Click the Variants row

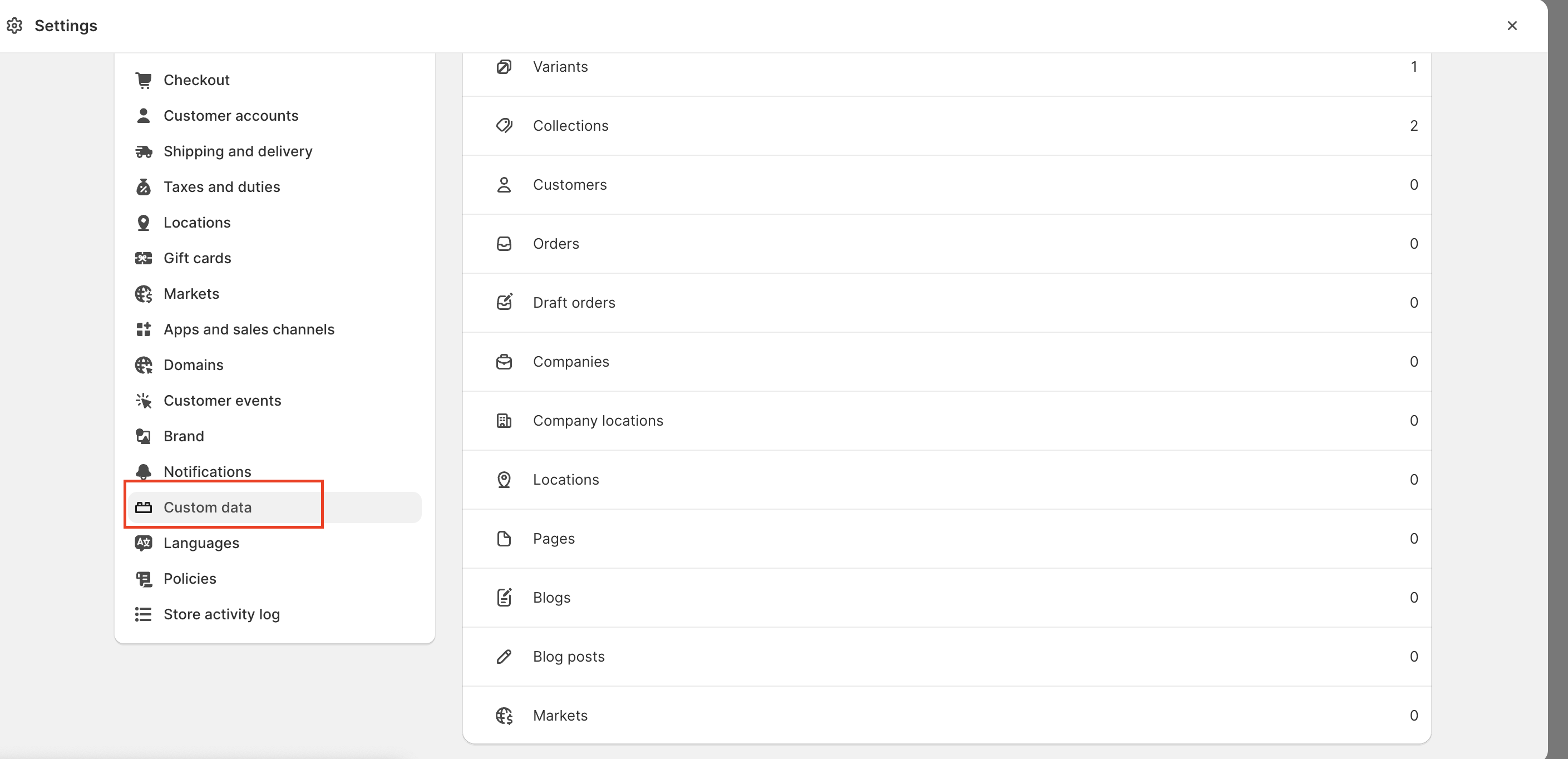pos(946,67)
